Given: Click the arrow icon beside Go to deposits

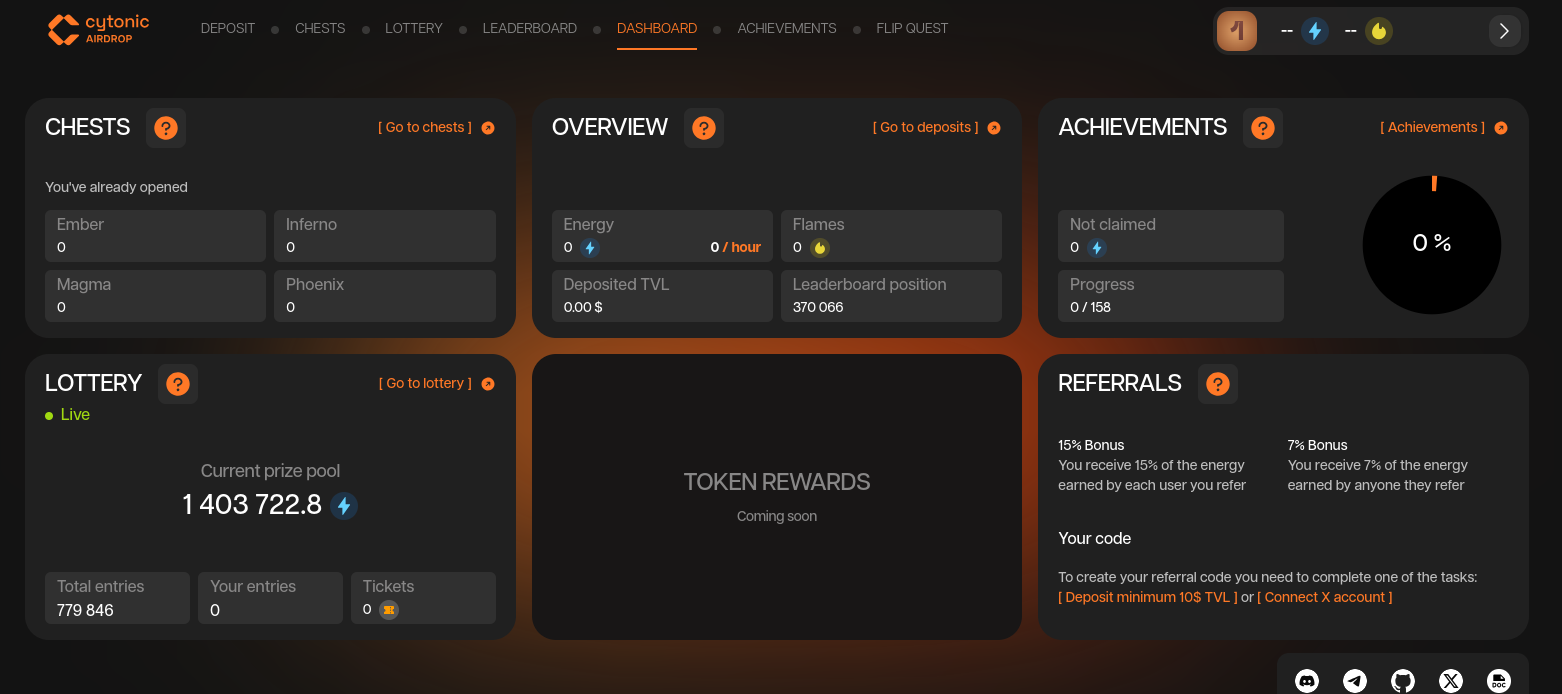Looking at the screenshot, I should (994, 128).
